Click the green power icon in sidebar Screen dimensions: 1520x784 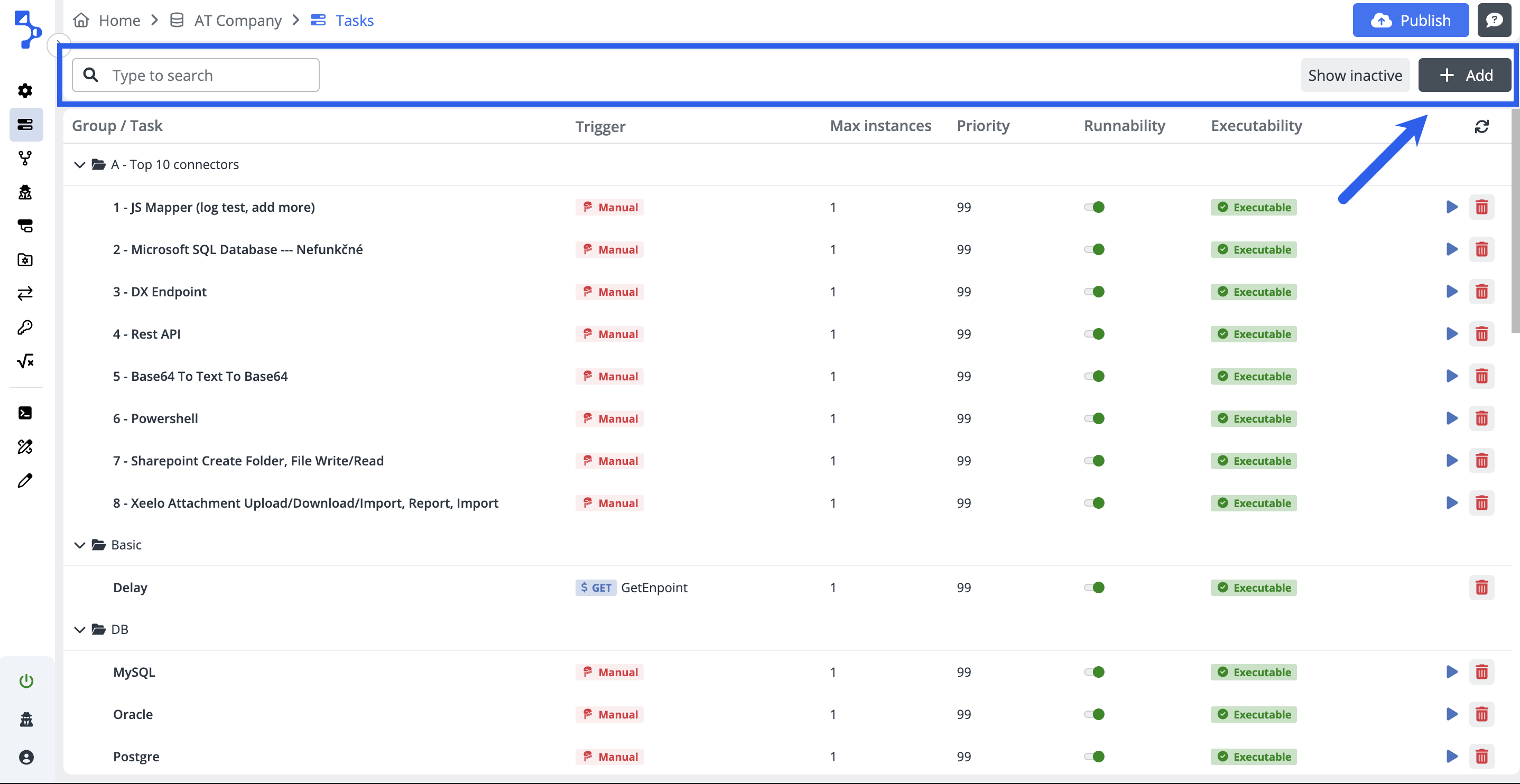26,681
